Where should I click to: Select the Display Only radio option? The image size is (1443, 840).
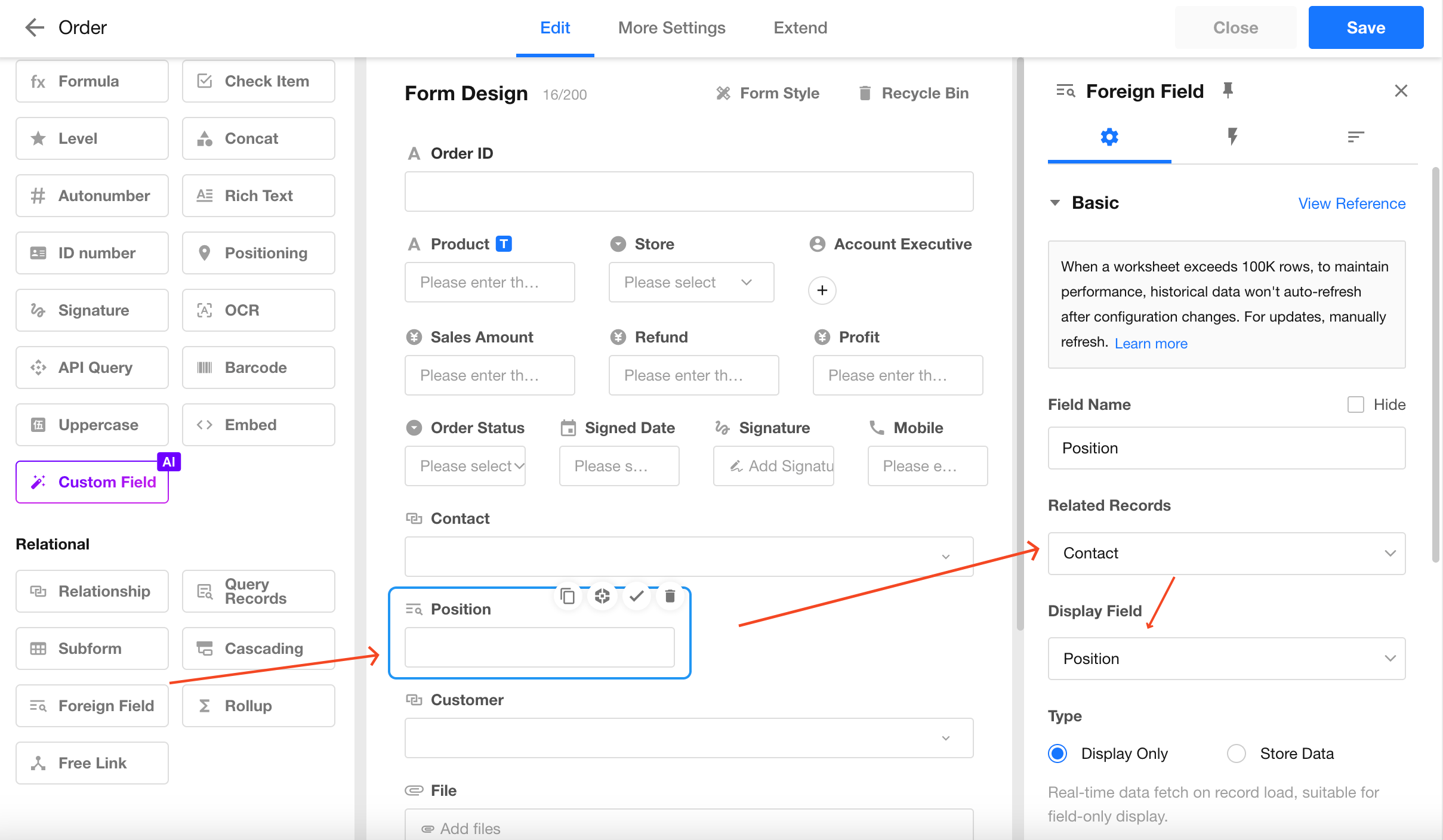(1057, 753)
